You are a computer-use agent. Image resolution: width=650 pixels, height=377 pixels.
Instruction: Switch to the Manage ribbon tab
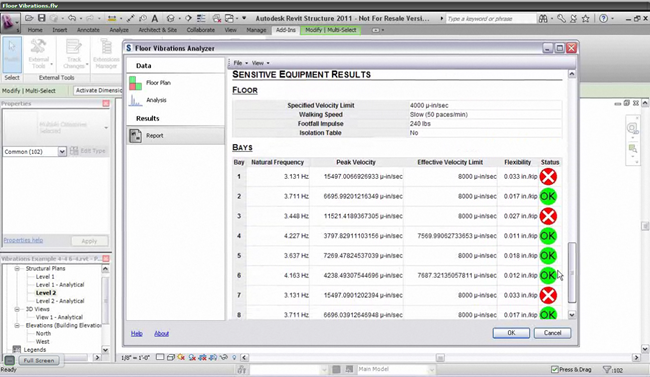pyautogui.click(x=256, y=30)
